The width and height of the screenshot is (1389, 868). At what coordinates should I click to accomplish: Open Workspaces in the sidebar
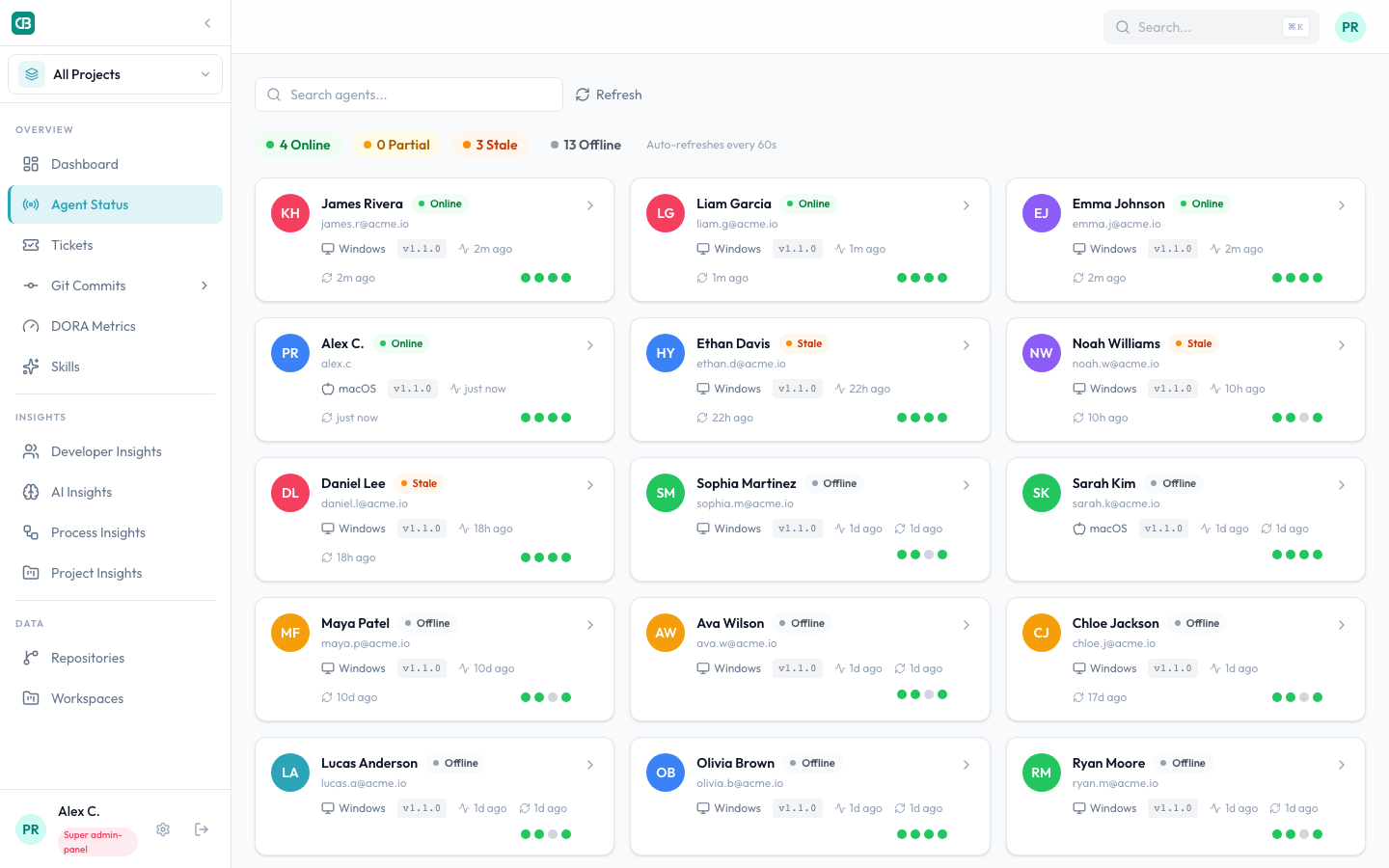116,698
